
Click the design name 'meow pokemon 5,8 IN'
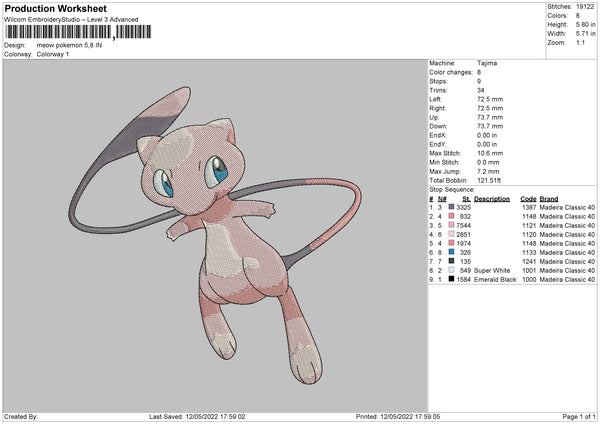coord(69,45)
